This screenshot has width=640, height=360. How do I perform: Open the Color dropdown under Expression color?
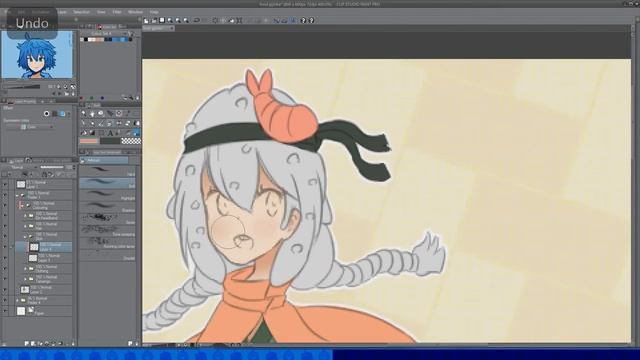(x=38, y=127)
